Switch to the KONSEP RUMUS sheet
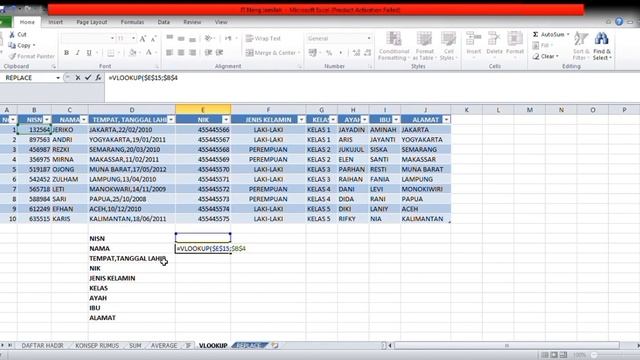Image resolution: width=640 pixels, height=360 pixels. coord(97,345)
